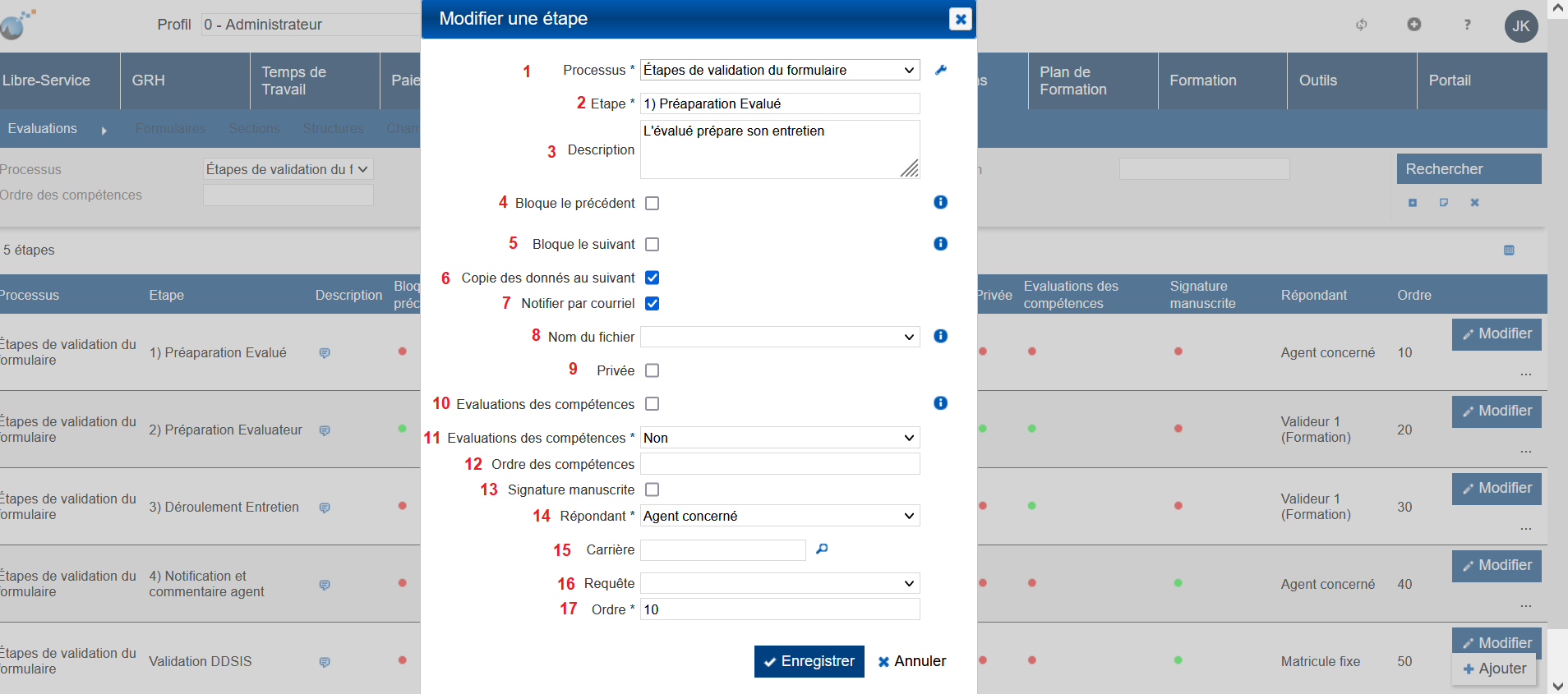Click Annuler to cancel editing
The image size is (1568, 694).
point(912,662)
